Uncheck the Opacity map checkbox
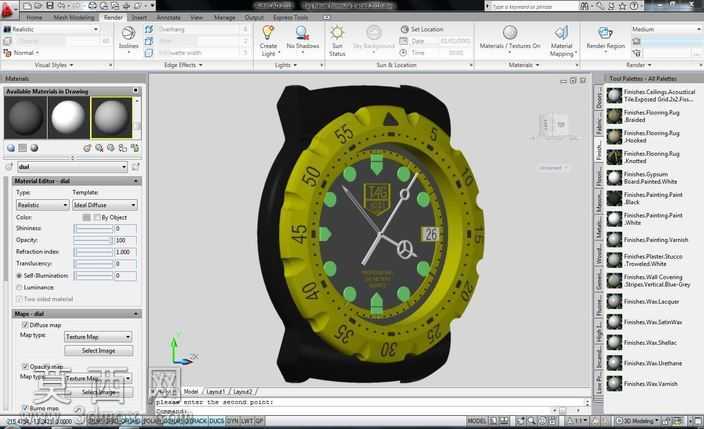 pos(25,367)
